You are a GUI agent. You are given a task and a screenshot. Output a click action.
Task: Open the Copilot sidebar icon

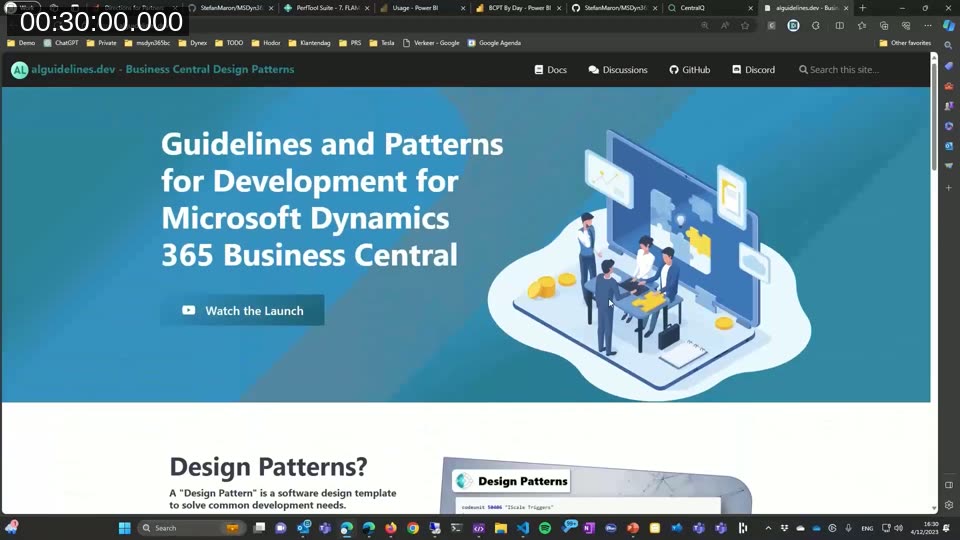pos(949,26)
